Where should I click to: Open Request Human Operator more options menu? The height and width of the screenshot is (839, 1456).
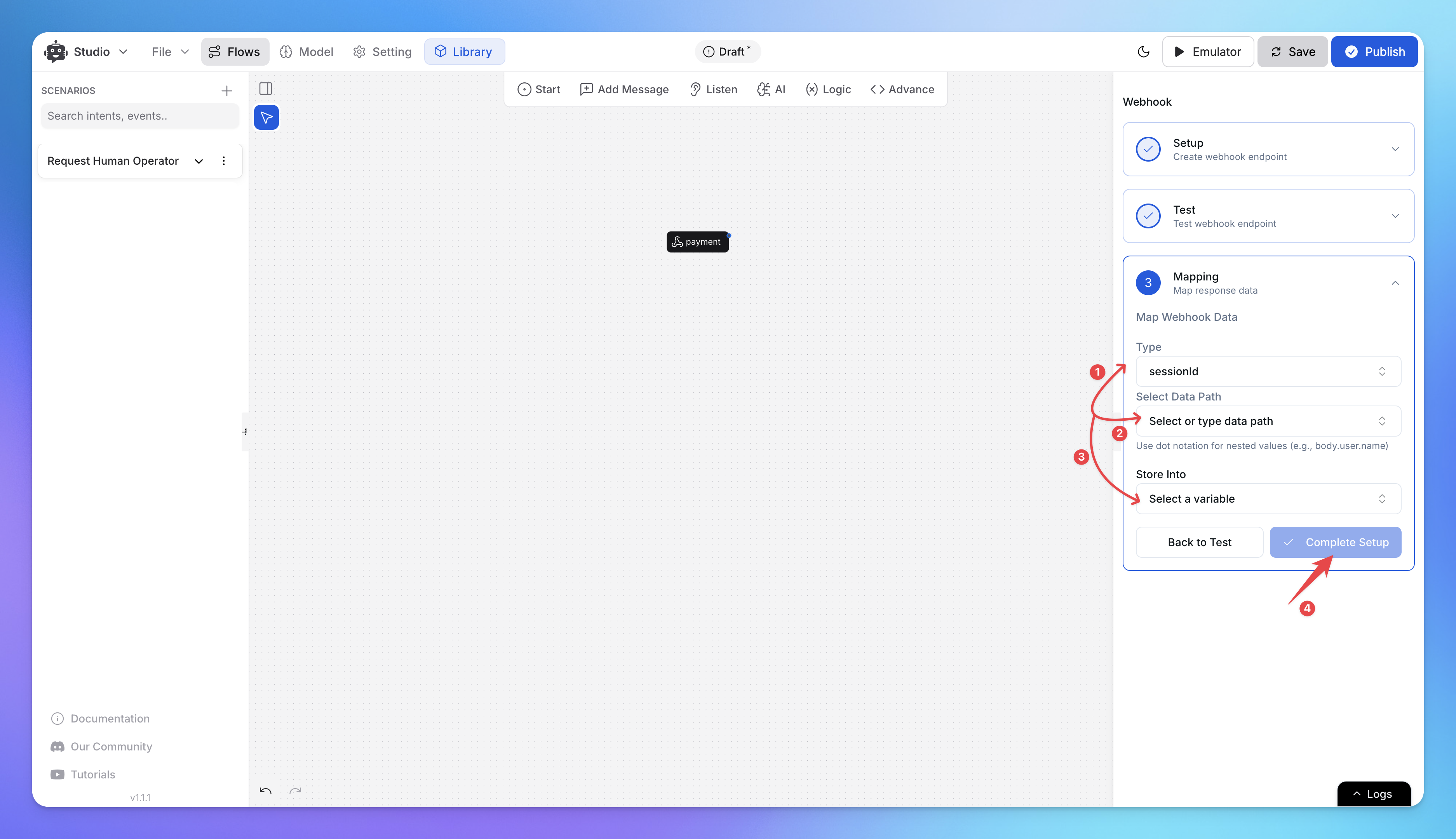(223, 161)
